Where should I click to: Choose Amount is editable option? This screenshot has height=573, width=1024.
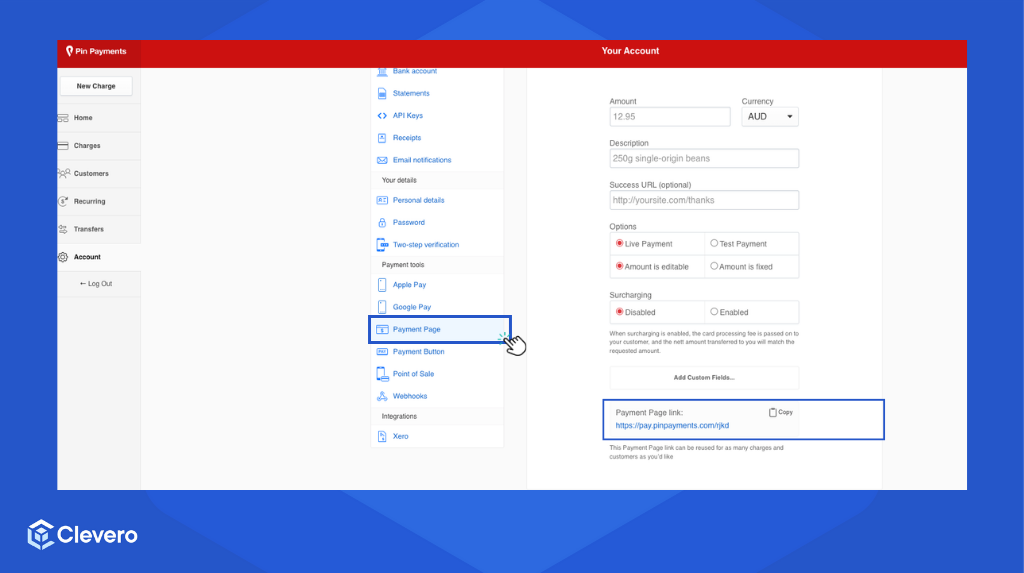pyautogui.click(x=619, y=266)
